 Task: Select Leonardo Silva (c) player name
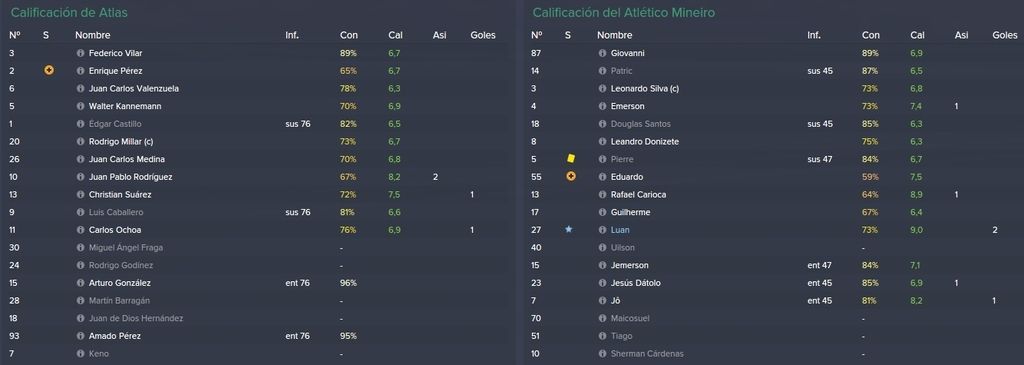(x=645, y=88)
